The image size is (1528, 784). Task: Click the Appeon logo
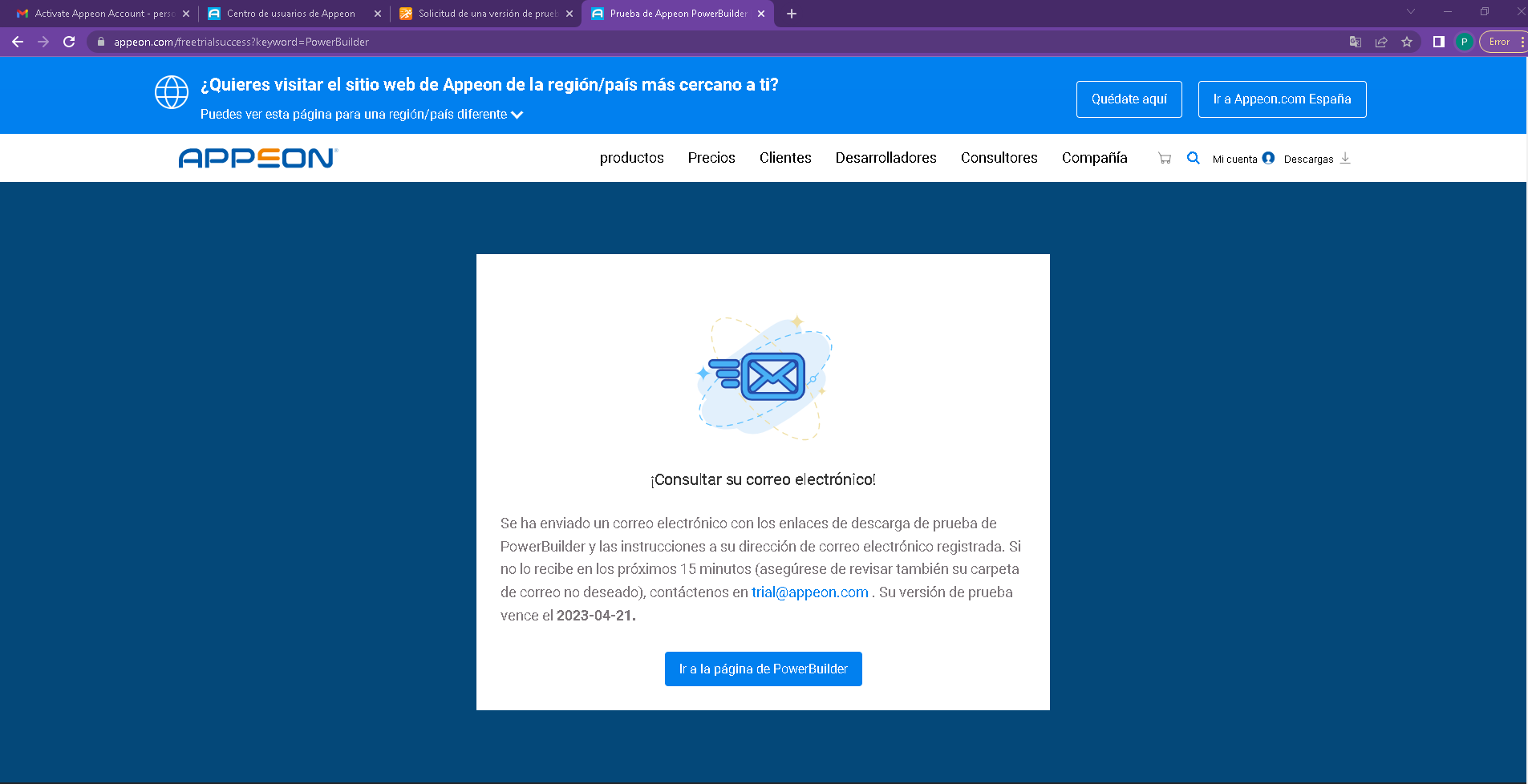tap(258, 158)
